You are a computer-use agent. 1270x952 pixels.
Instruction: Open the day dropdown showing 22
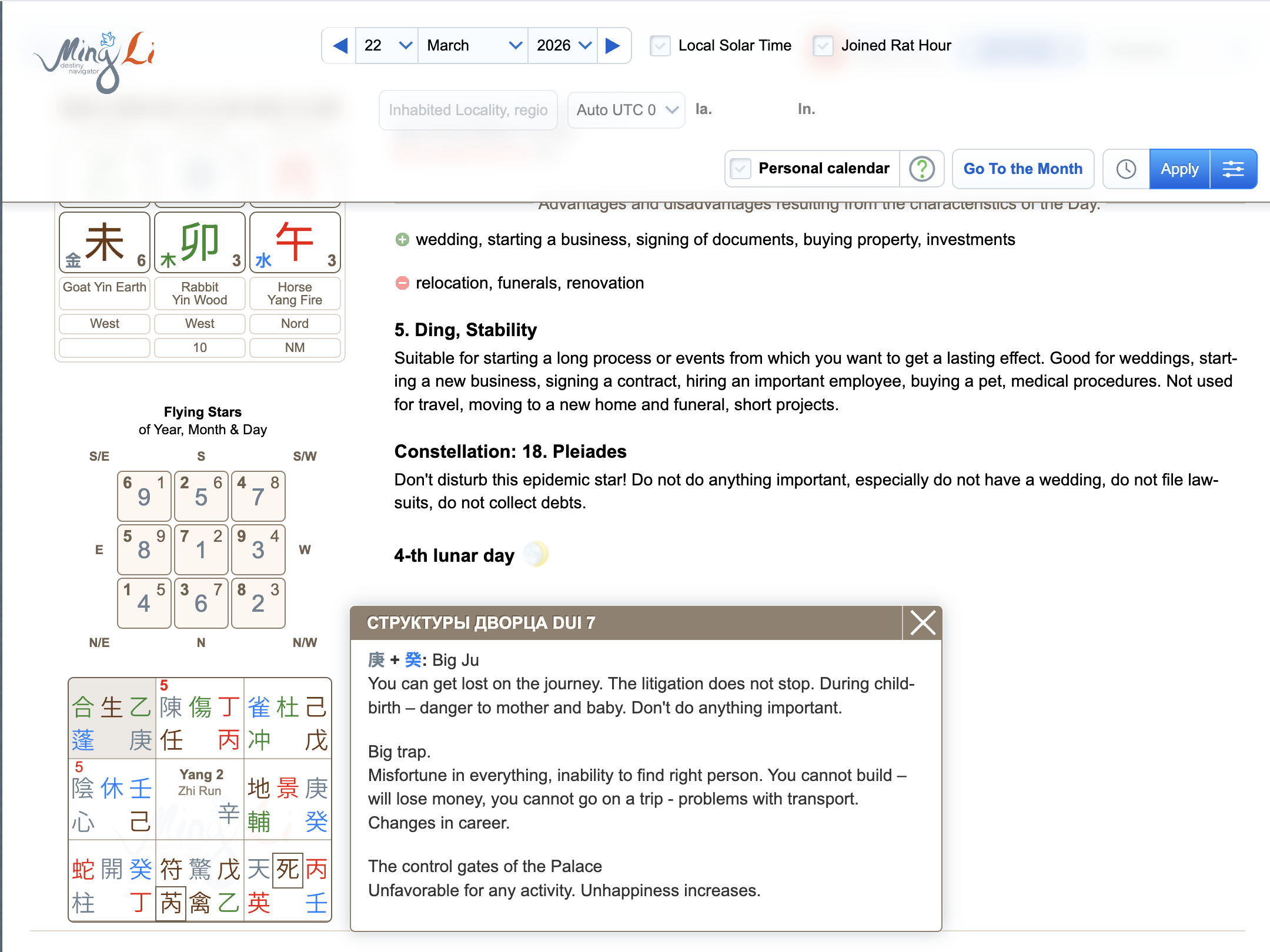[387, 46]
